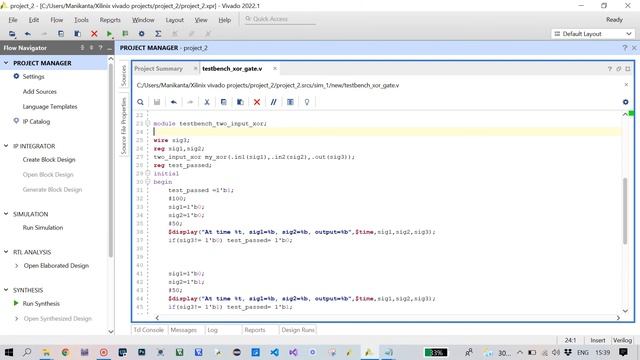Click the open project icon in main toolbar
The height and width of the screenshot is (360, 640).
(x=12, y=34)
